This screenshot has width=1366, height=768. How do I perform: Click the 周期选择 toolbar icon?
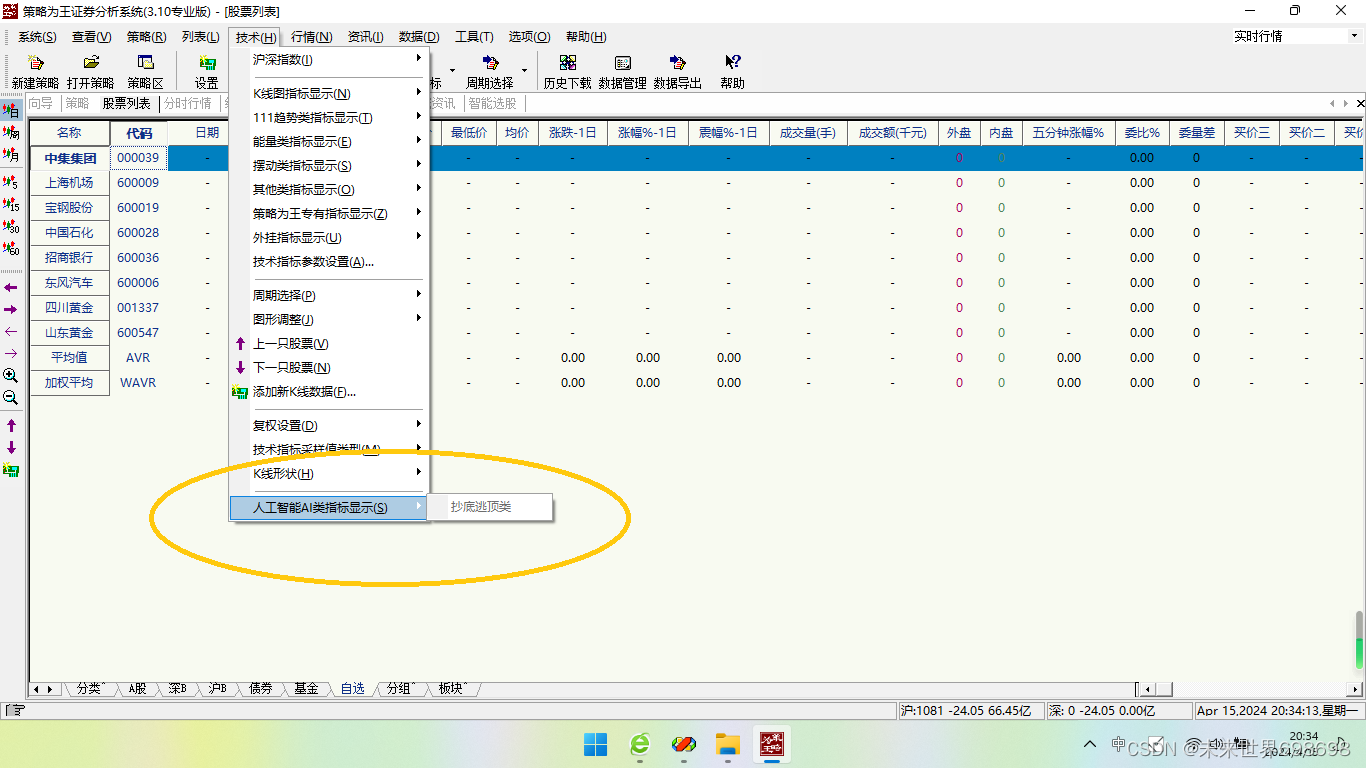pos(490,73)
